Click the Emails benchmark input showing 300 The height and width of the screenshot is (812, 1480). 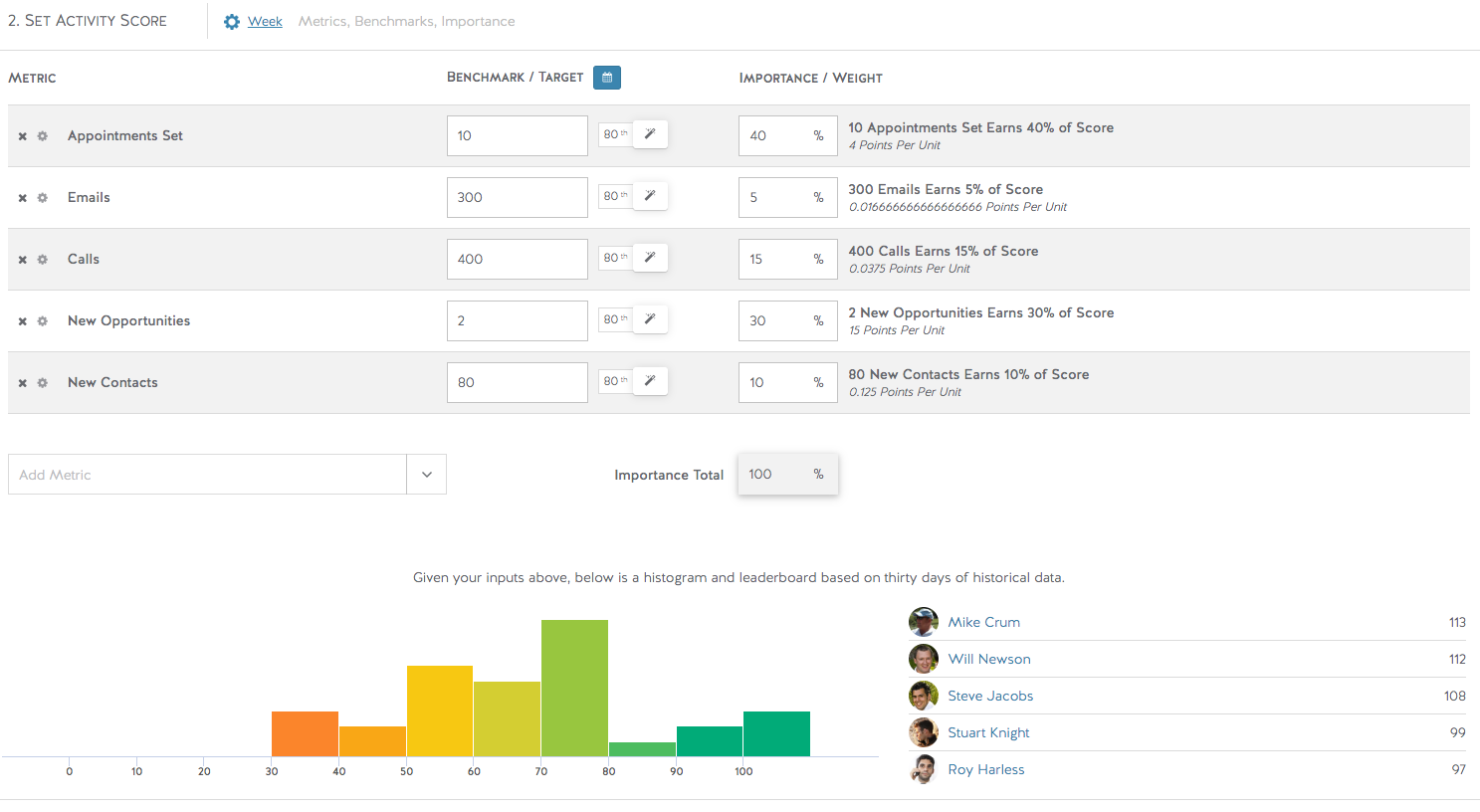(x=517, y=198)
